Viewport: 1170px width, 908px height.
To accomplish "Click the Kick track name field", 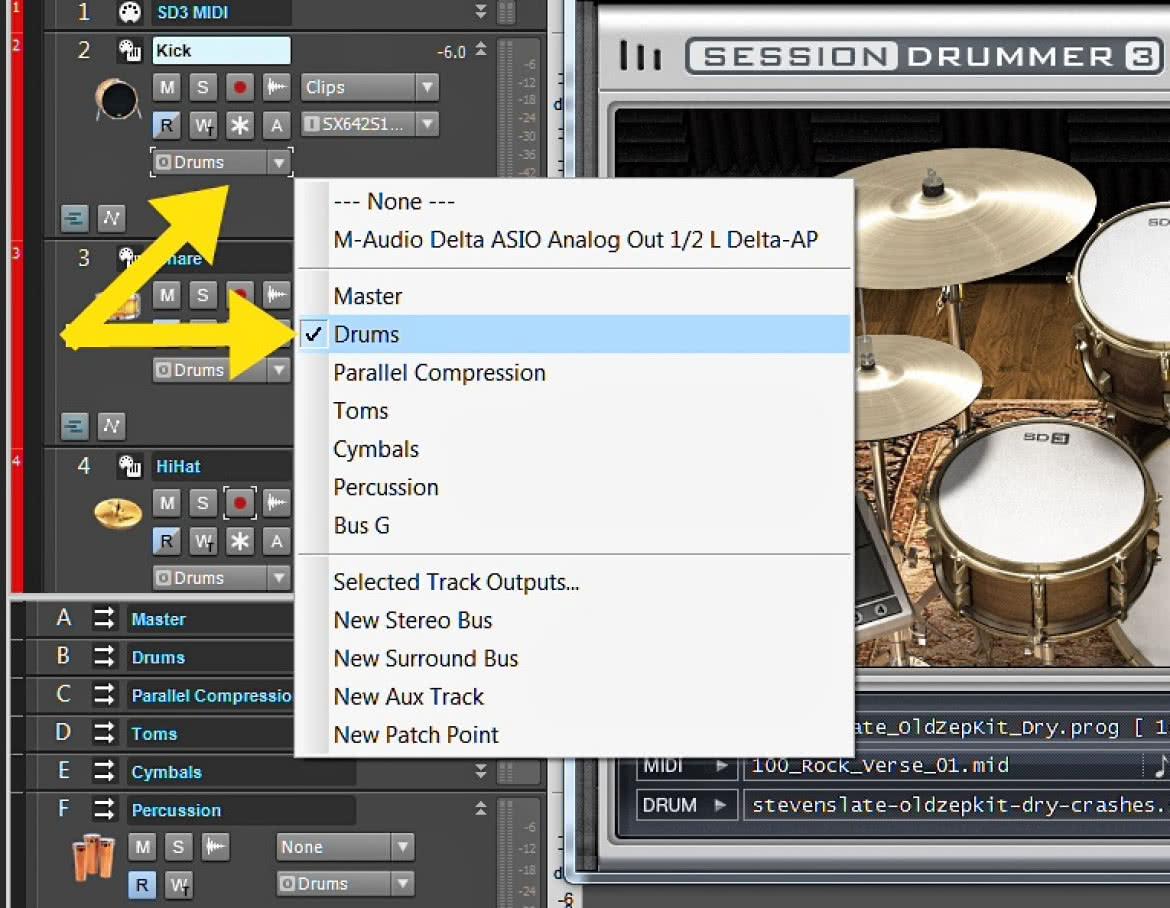I will (221, 51).
